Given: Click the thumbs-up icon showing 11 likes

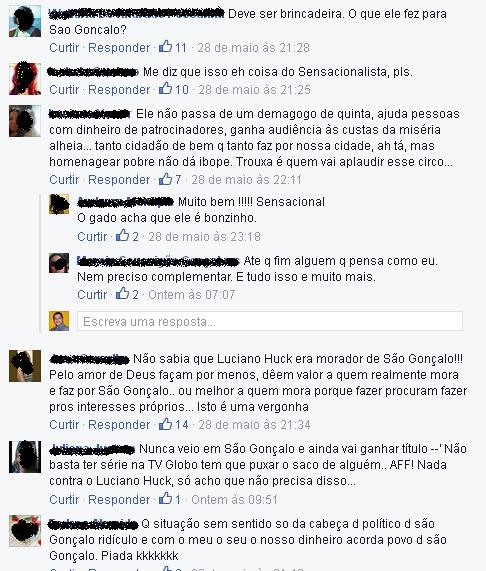Looking at the screenshot, I should point(166,47).
